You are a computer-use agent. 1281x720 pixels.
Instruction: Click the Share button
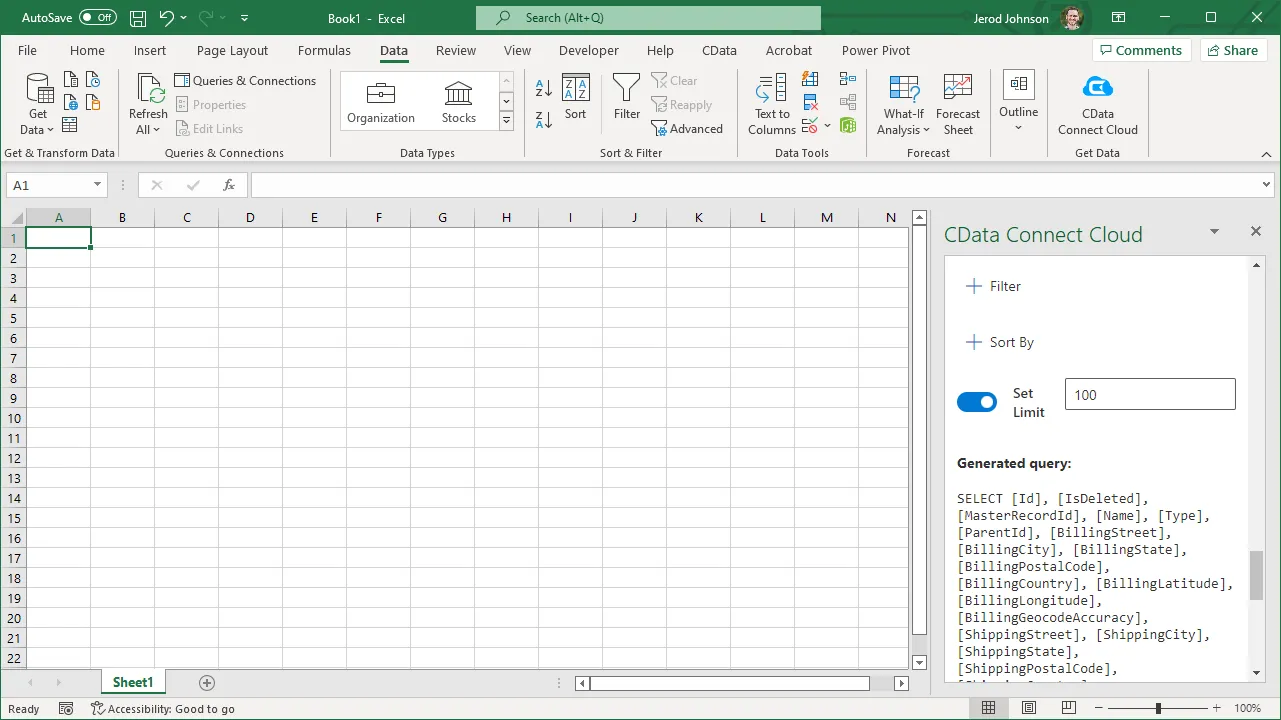pyautogui.click(x=1233, y=49)
